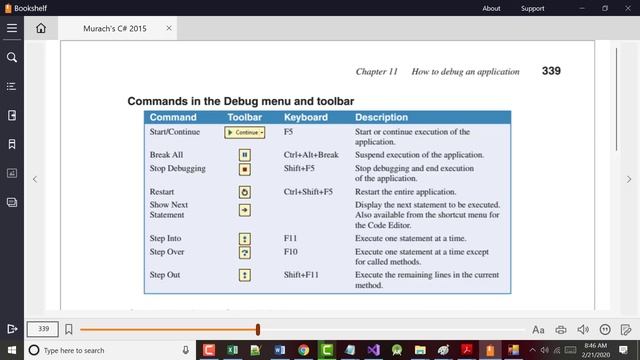The width and height of the screenshot is (640, 360).
Task: Click the Break All pause icon in table
Action: pos(244,155)
